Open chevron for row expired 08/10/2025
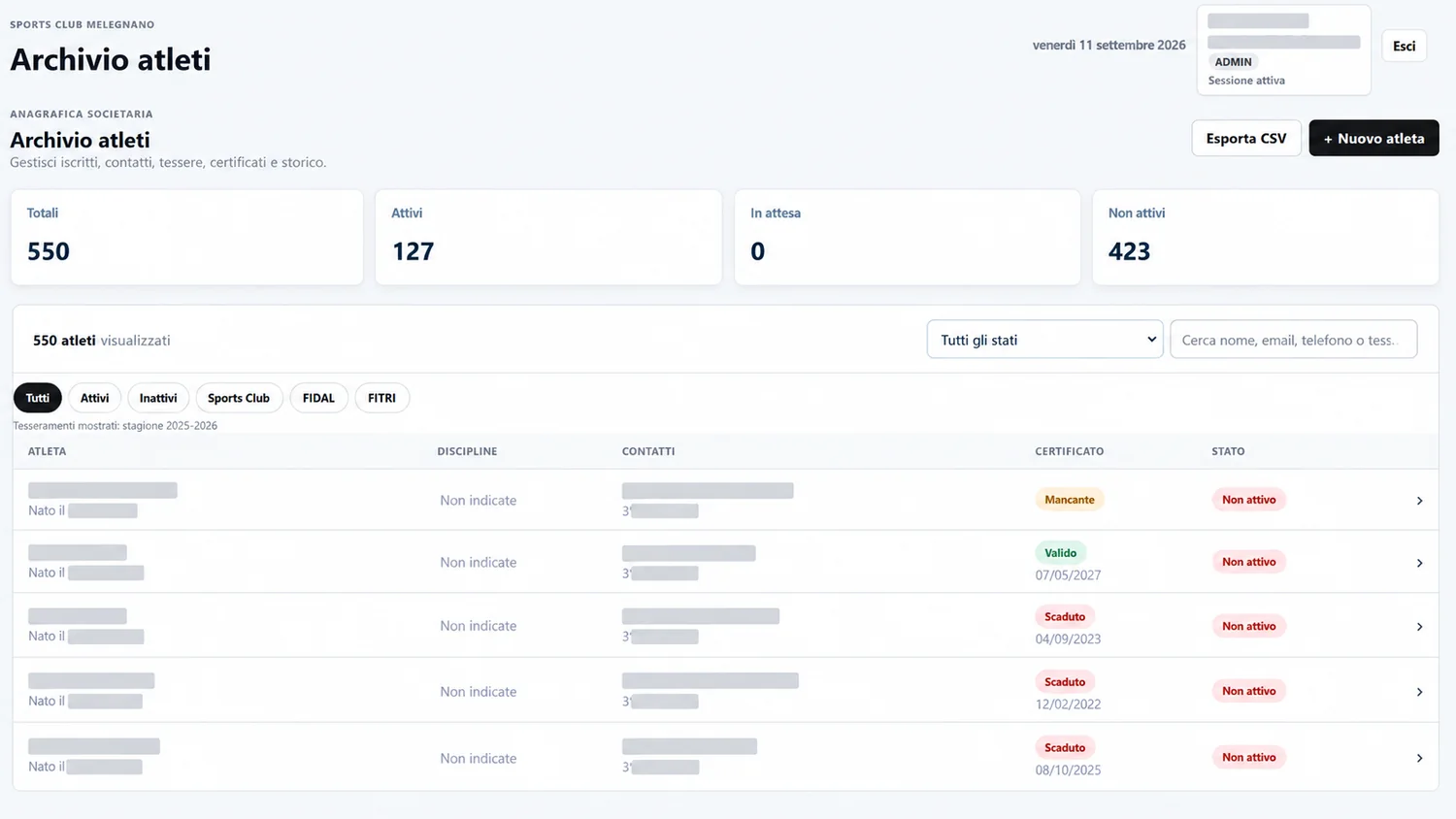The width and height of the screenshot is (1456, 819). point(1419,758)
